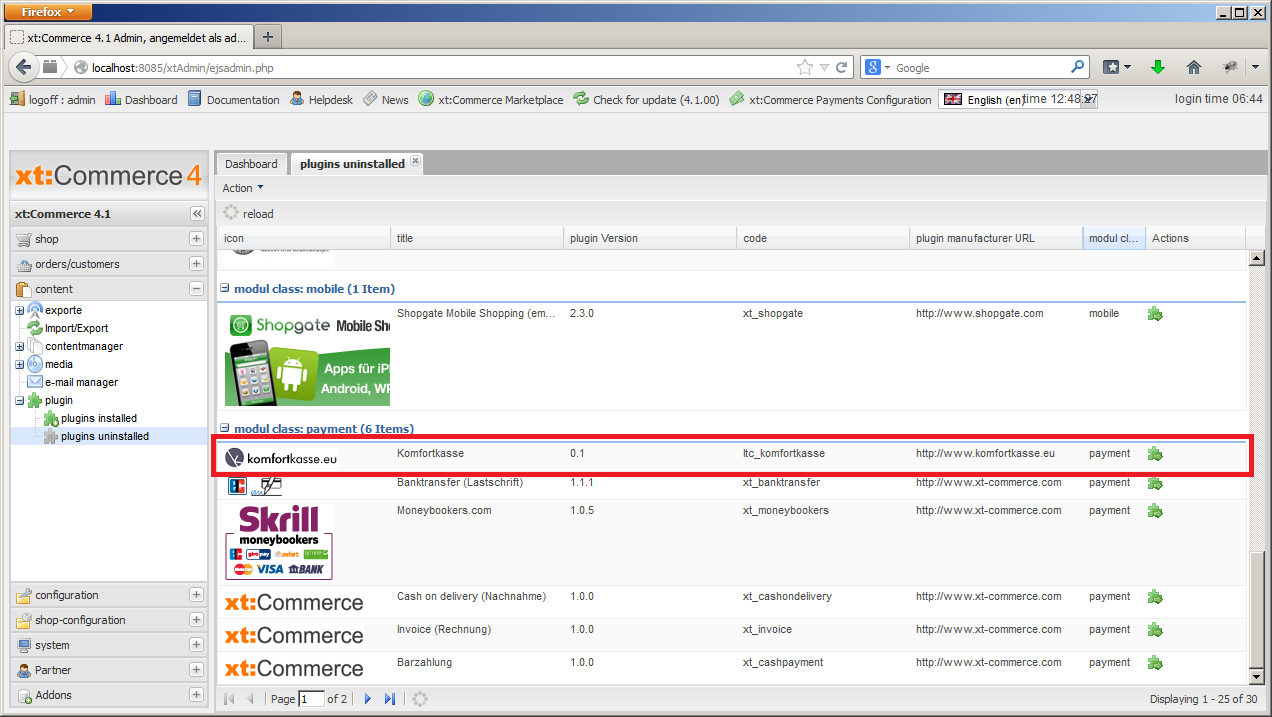Screen dimensions: 1272x717
Task: Switch to Dashboard tab
Action: [x=251, y=164]
